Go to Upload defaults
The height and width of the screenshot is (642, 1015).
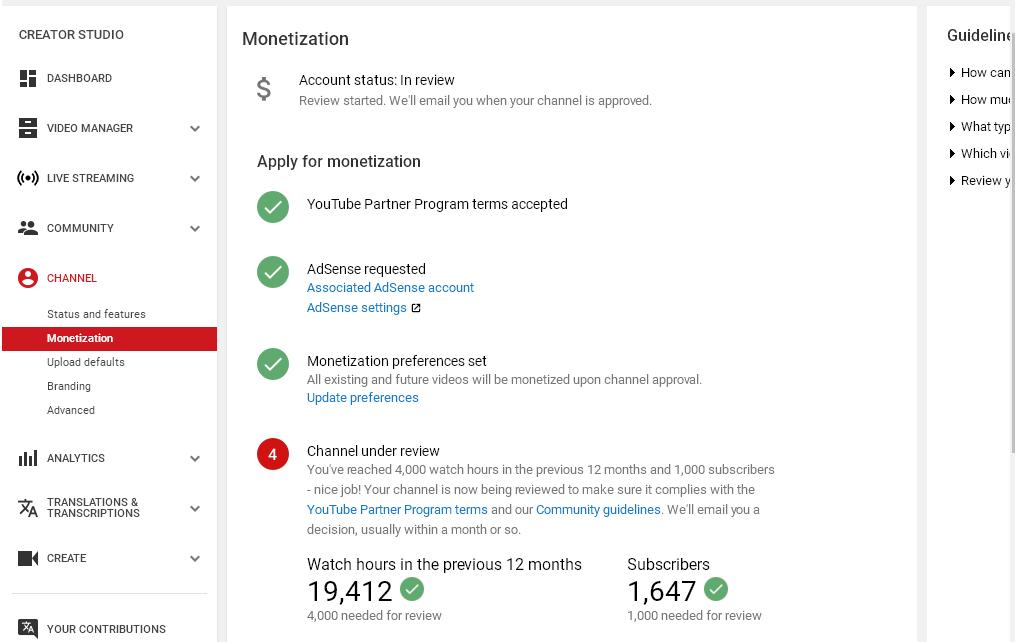pos(85,362)
